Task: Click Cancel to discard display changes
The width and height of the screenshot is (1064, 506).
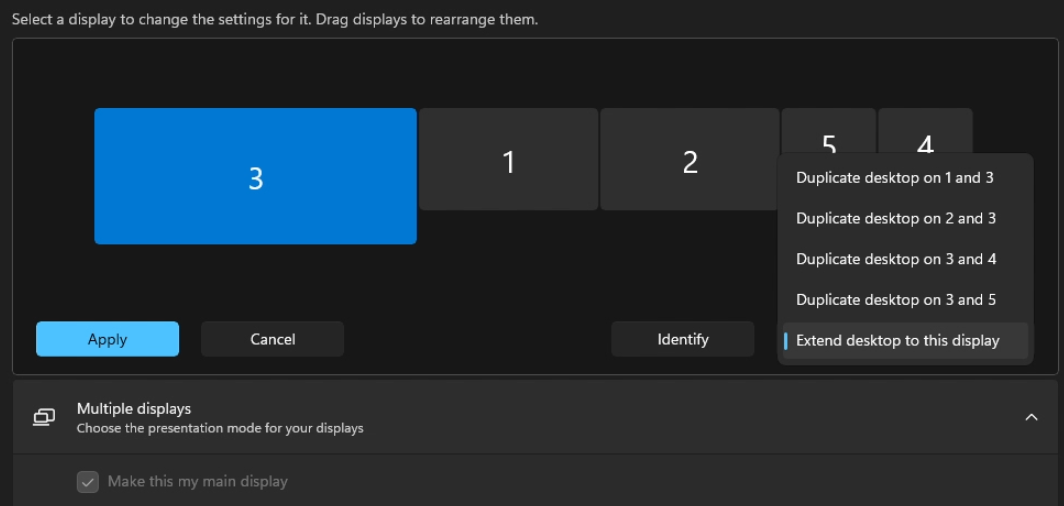Action: pos(272,339)
